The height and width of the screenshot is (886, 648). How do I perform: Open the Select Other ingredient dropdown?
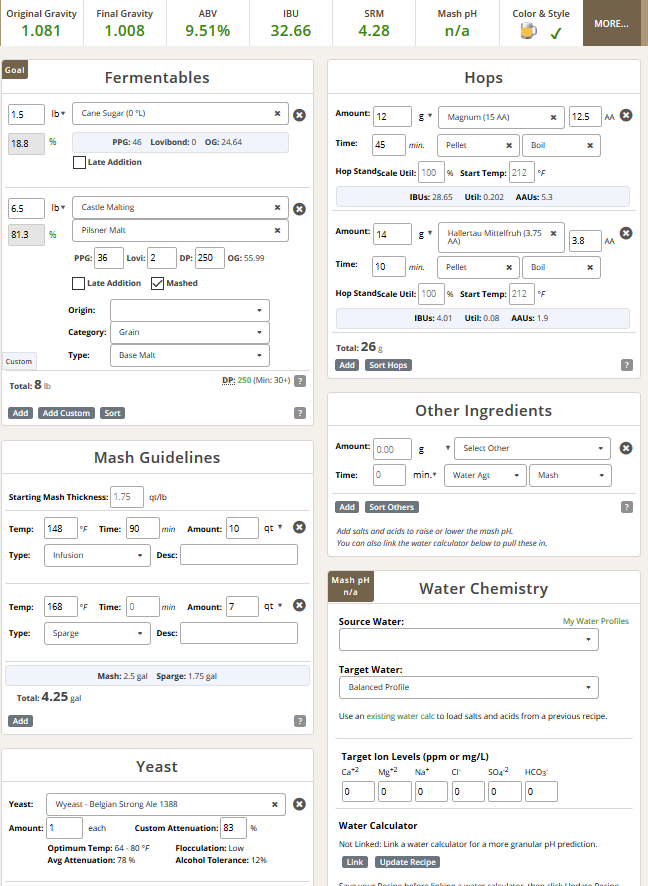pyautogui.click(x=532, y=448)
